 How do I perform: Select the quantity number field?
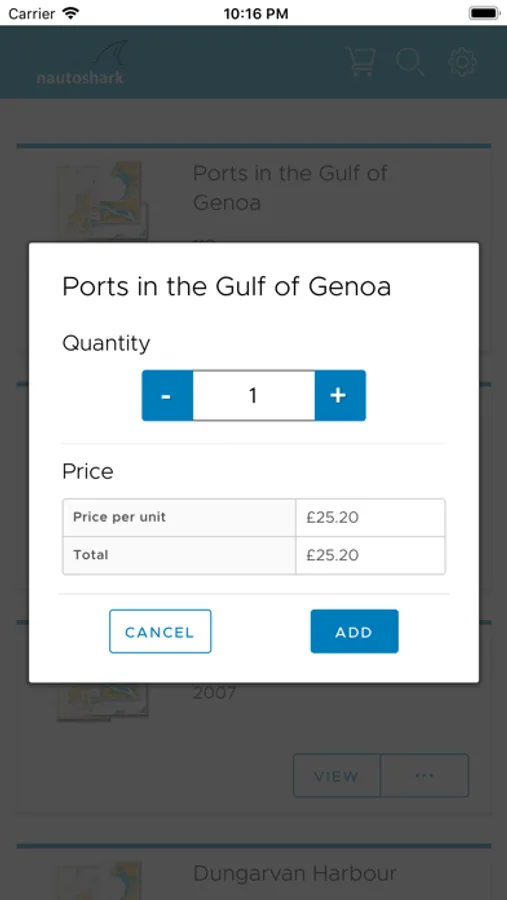(254, 395)
